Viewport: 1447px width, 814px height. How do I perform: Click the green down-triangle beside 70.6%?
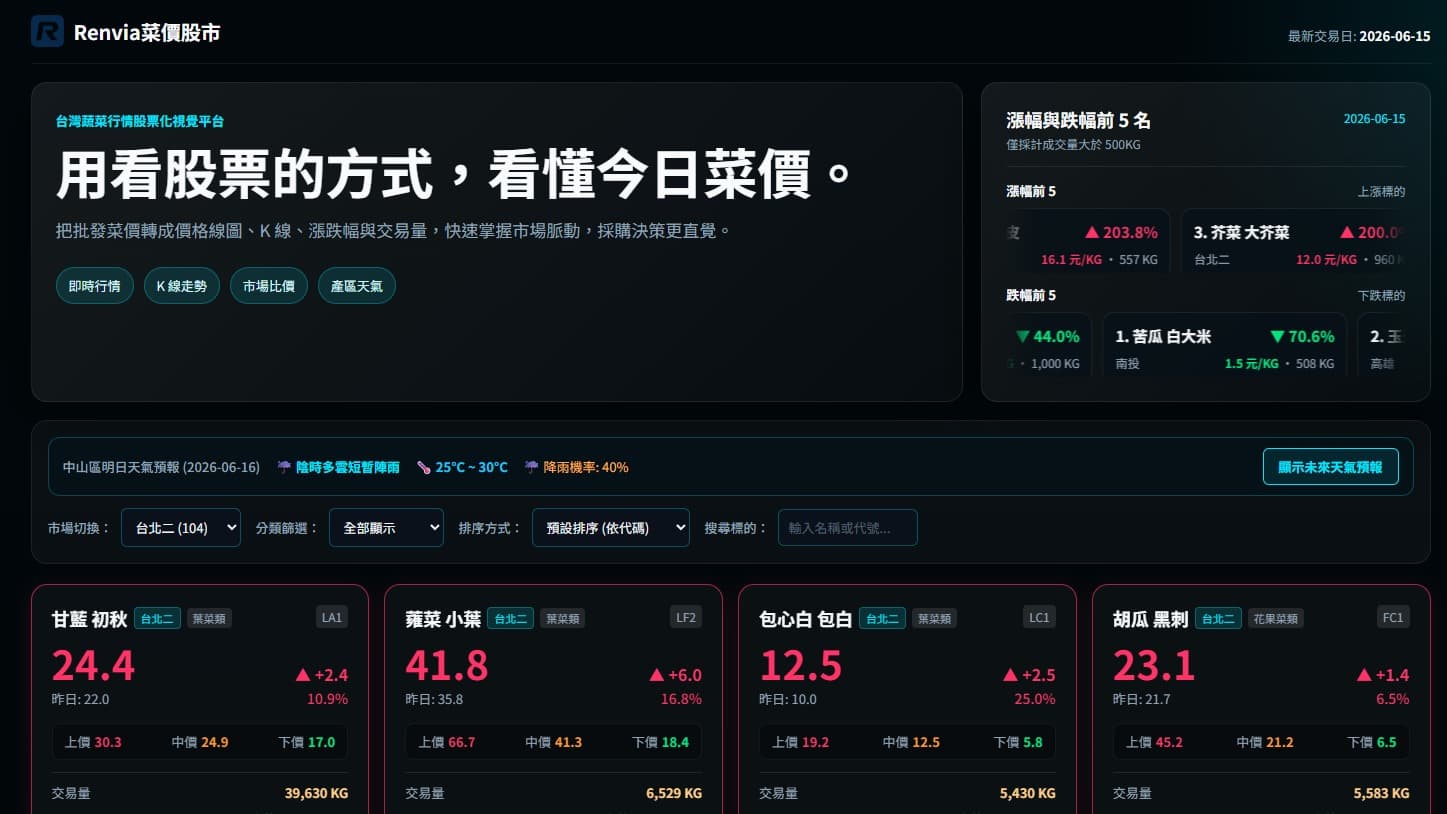pos(1277,337)
